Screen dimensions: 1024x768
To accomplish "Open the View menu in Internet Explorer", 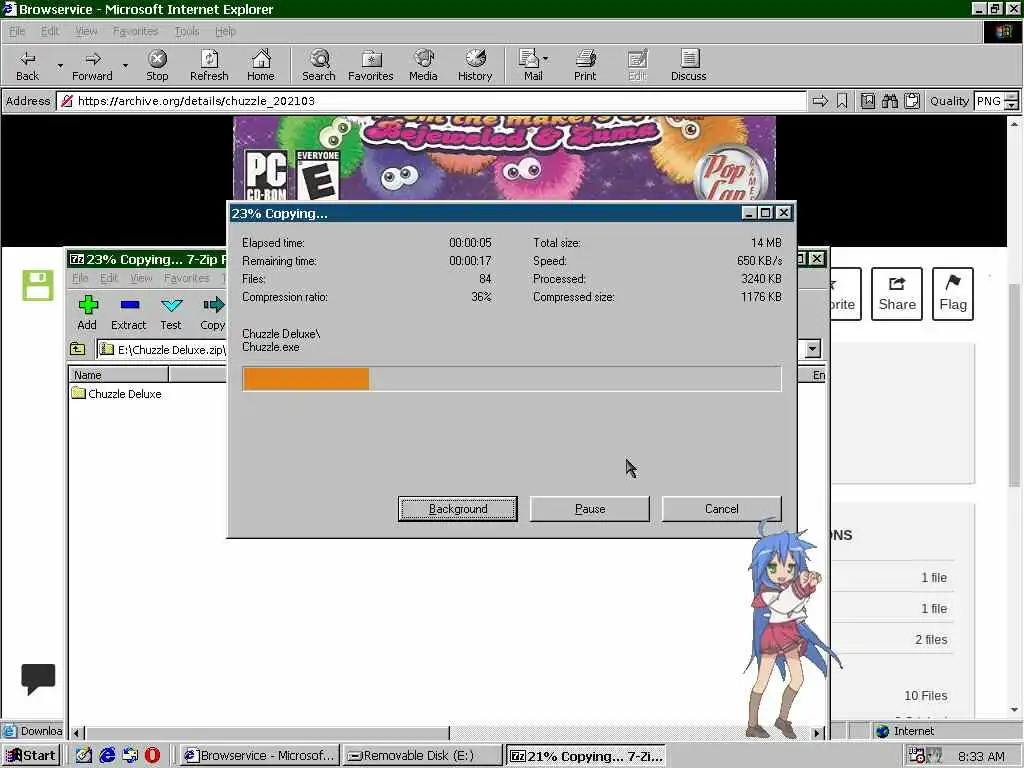I will pos(86,31).
